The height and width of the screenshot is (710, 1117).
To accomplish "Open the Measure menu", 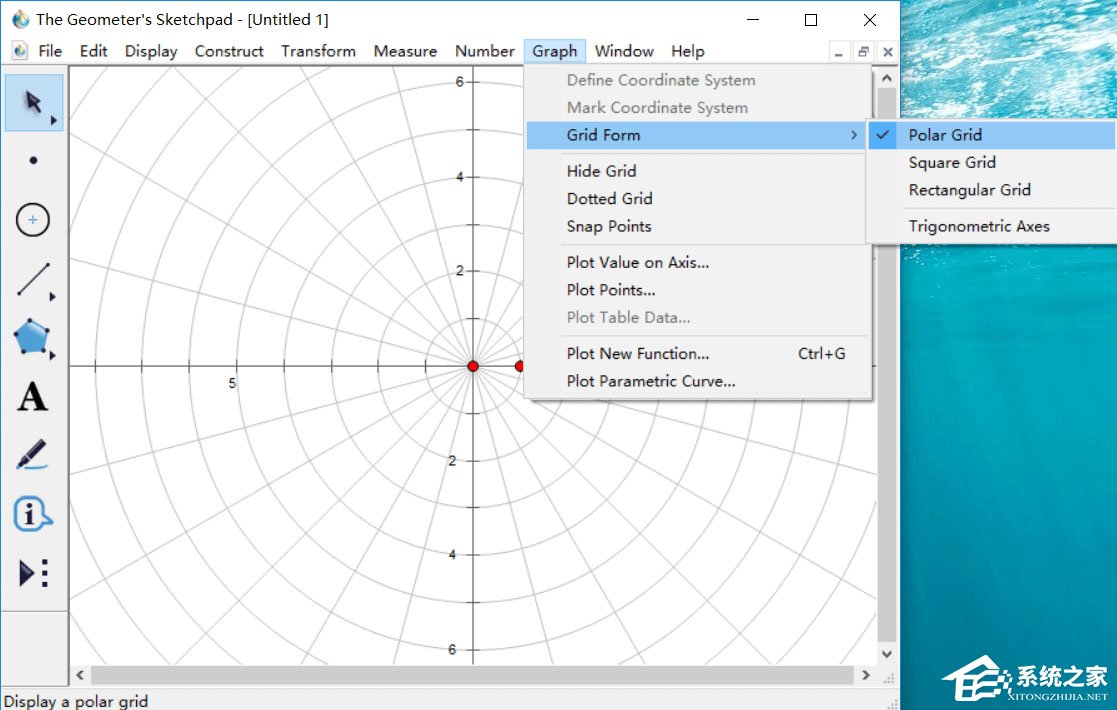I will [405, 51].
